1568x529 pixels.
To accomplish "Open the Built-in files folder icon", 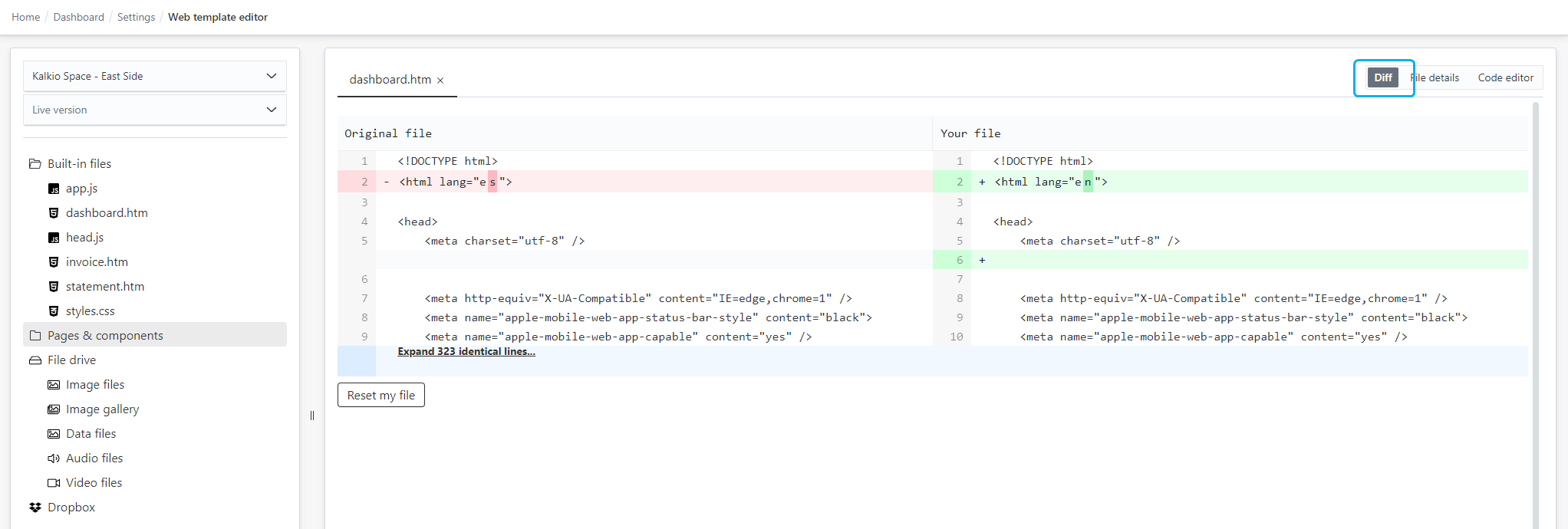I will pos(35,163).
